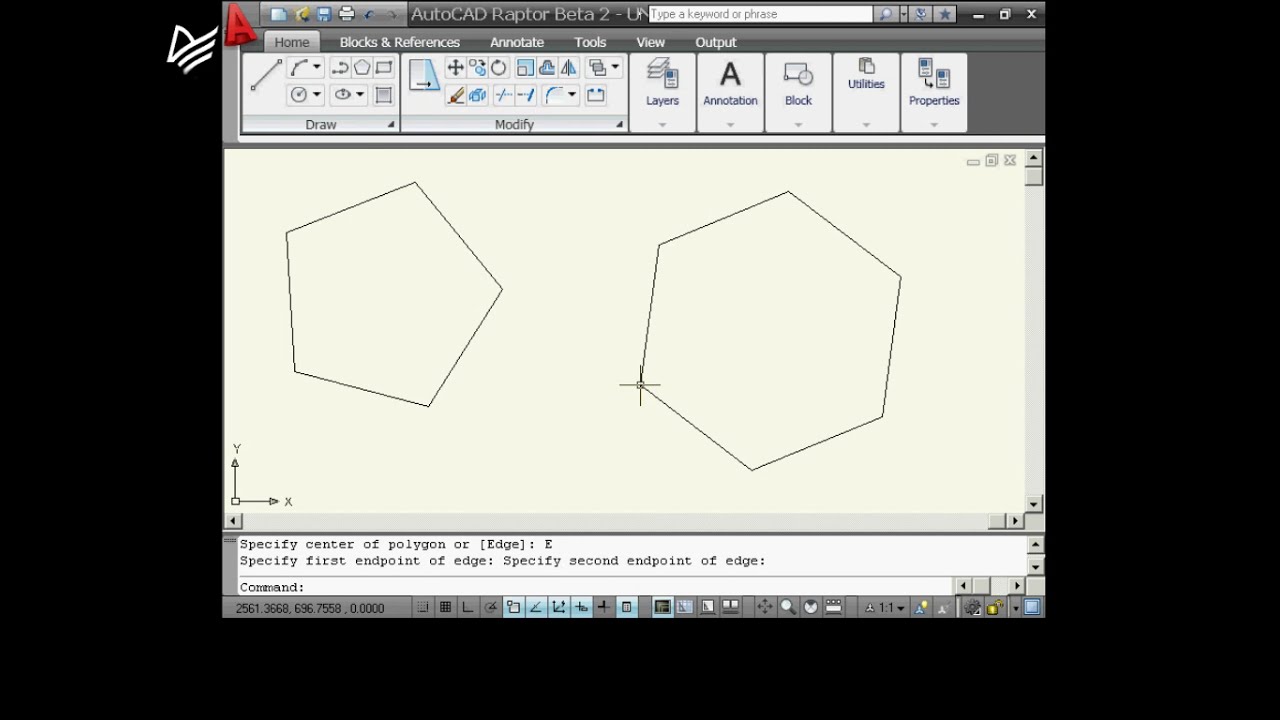This screenshot has height=720, width=1280.
Task: Select the Mirror tool in Modify panel
Action: point(569,68)
